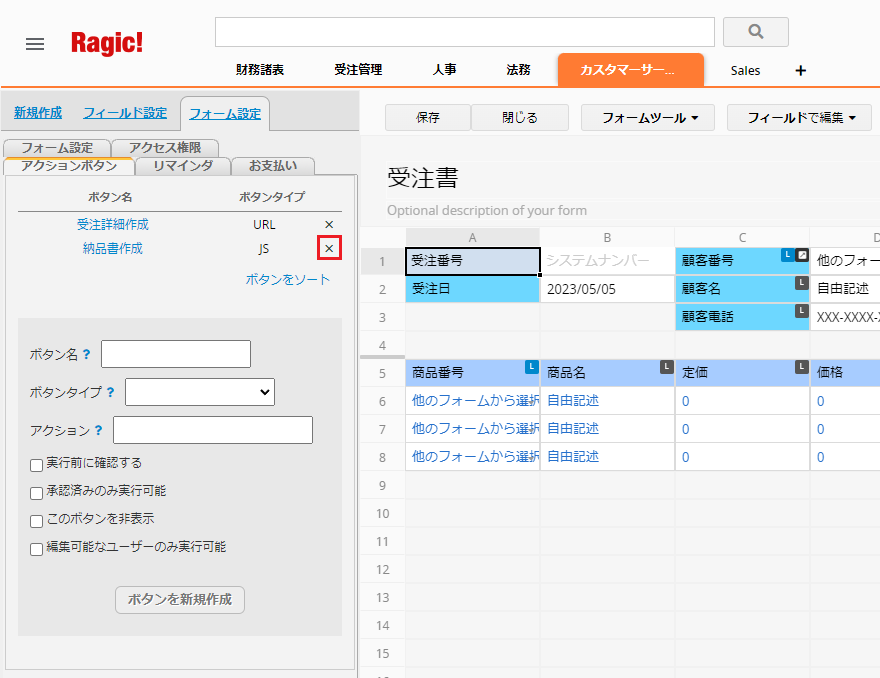Open the hamburger menu icon
This screenshot has width=880, height=678.
click(x=35, y=44)
